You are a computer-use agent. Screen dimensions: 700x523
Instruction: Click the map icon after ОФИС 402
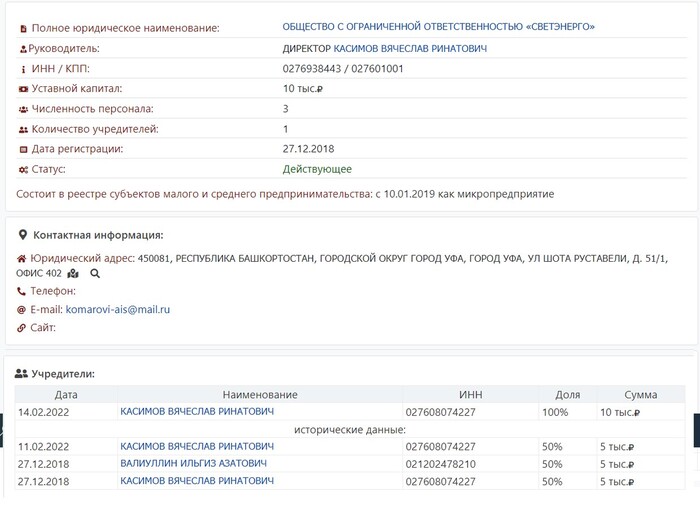click(x=73, y=273)
